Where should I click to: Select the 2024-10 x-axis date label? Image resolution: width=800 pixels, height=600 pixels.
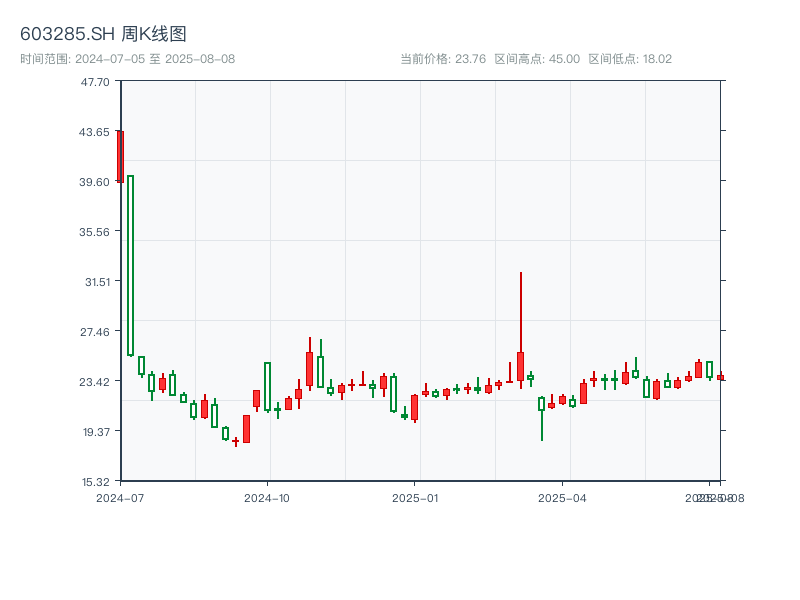pyautogui.click(x=267, y=497)
